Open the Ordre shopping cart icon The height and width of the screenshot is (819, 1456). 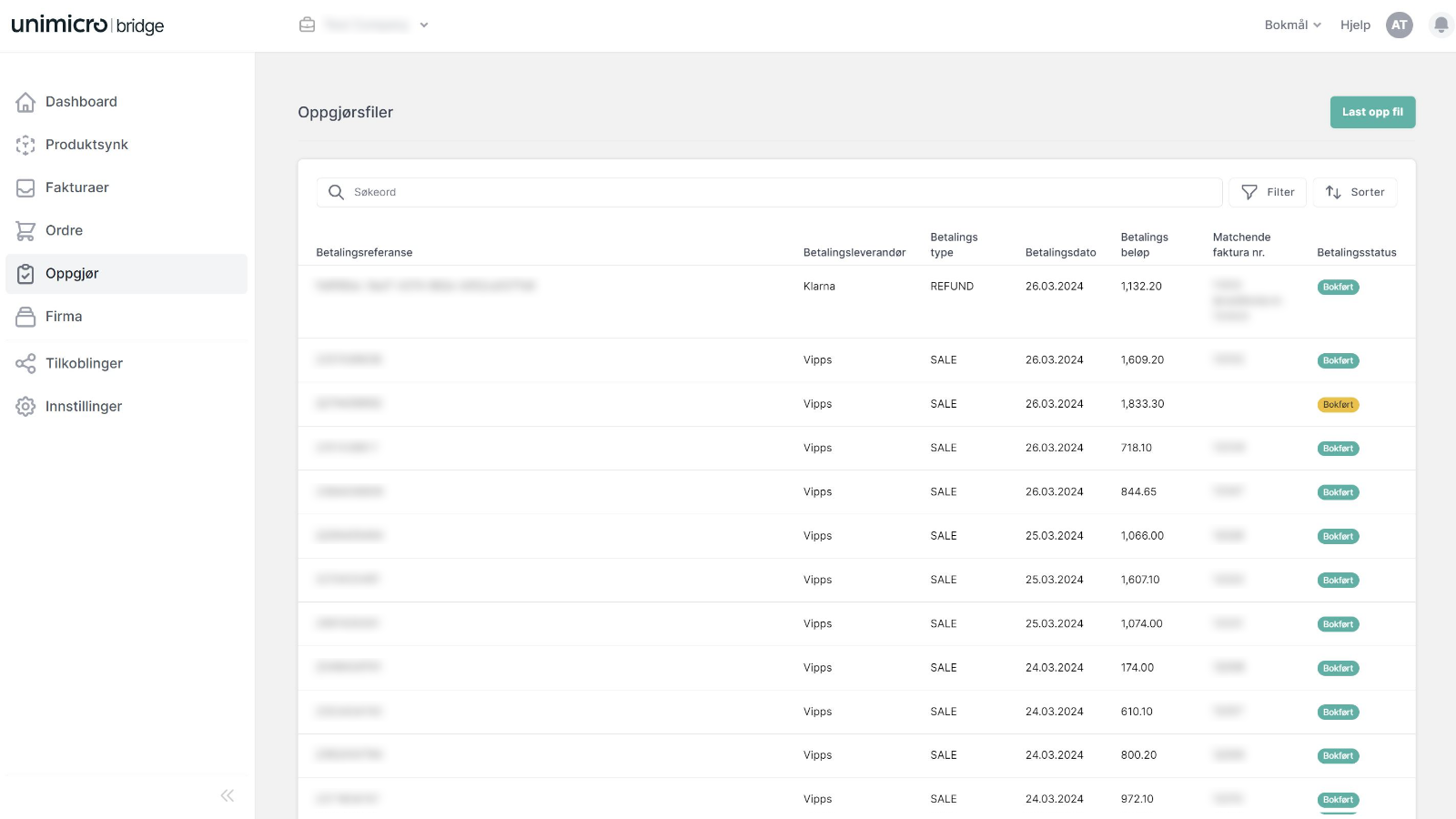click(x=25, y=231)
